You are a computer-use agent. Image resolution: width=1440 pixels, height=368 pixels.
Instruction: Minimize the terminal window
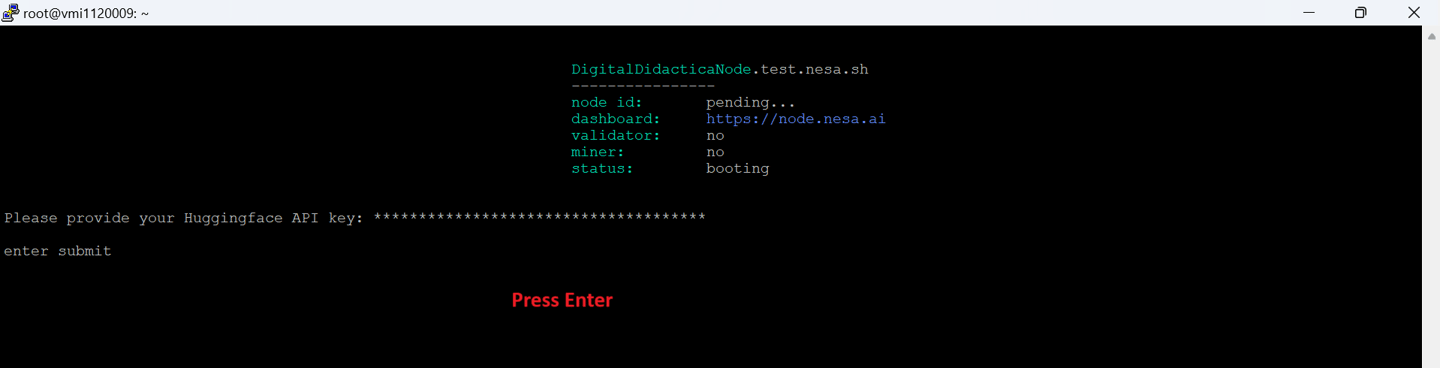1309,13
